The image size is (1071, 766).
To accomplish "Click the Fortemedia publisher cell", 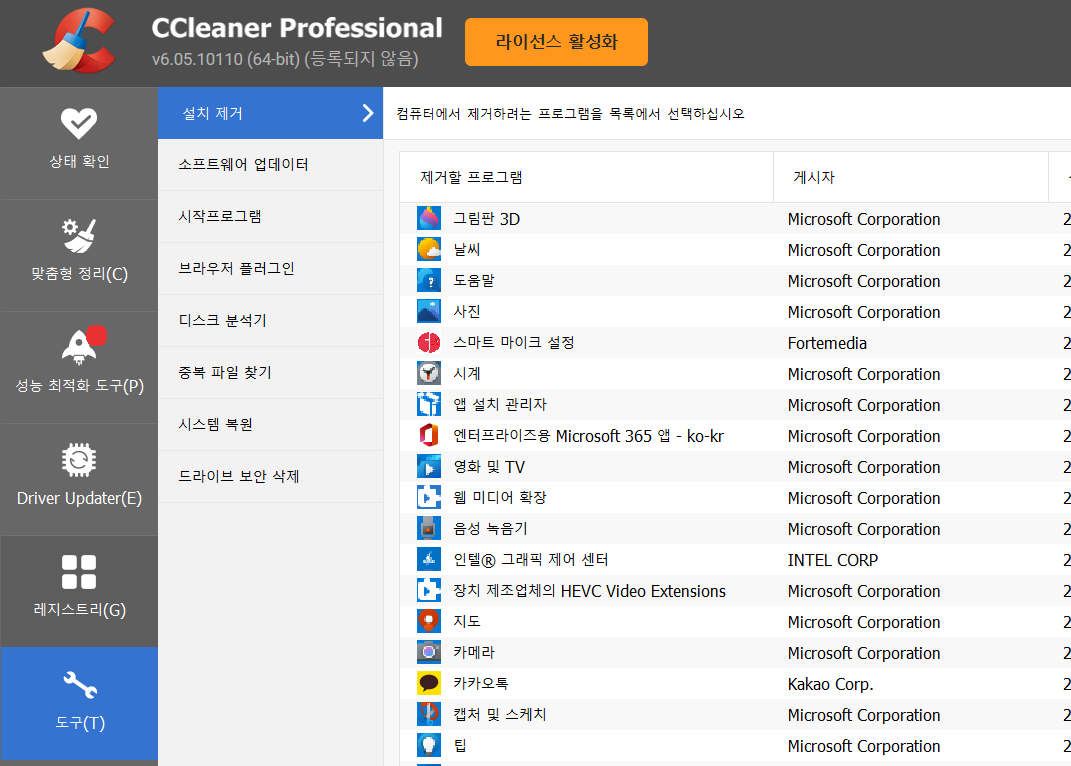I will point(827,343).
